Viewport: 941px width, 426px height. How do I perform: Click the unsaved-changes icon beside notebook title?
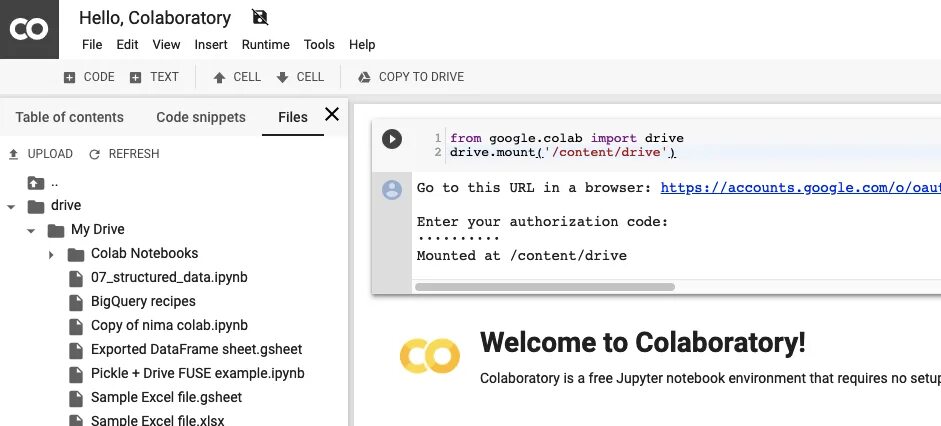tap(260, 17)
